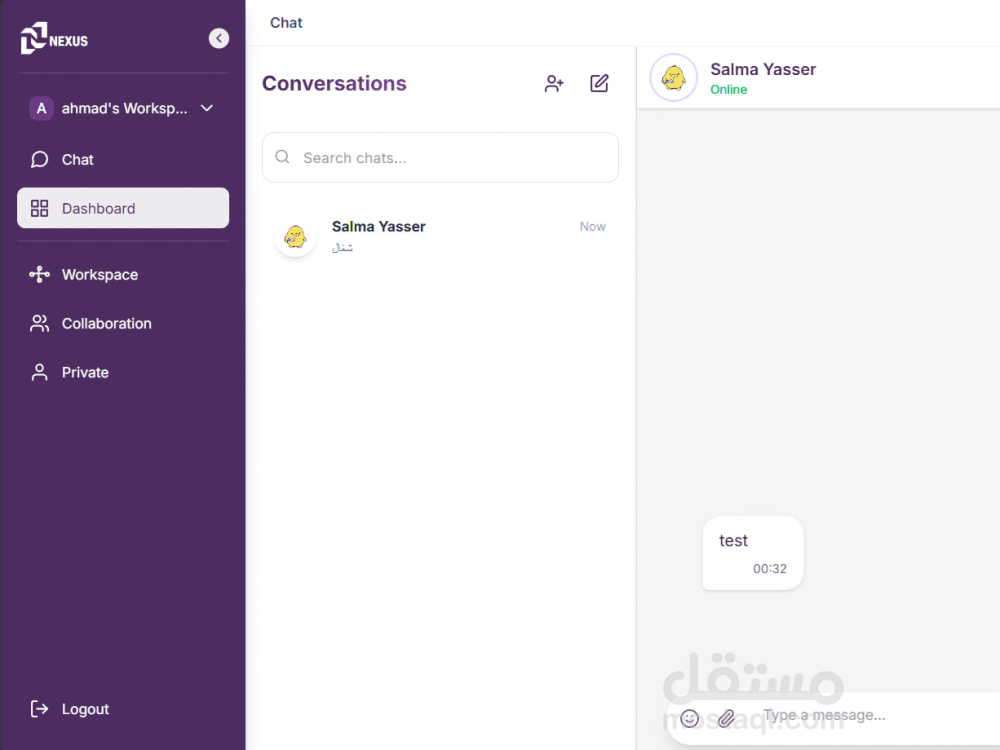Collapse the sidebar with the arrow button

click(219, 38)
